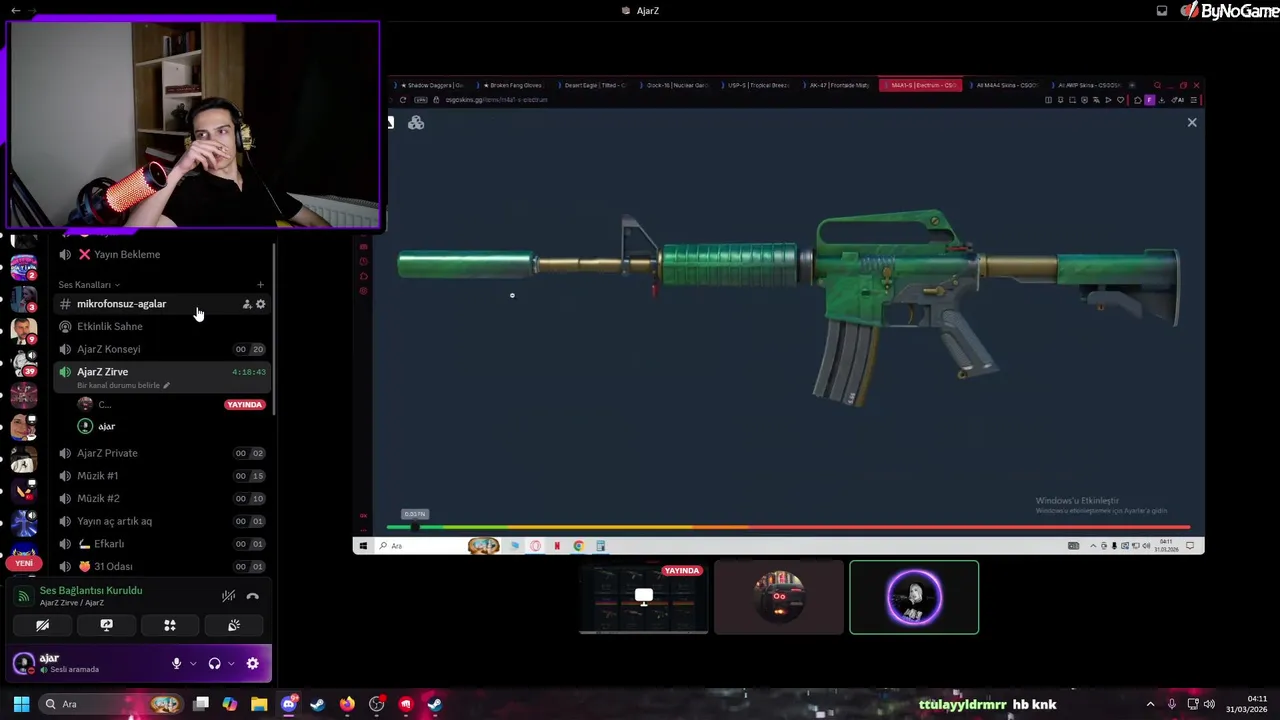Share your screen button
This screenshot has height=720, width=1280.
pos(106,625)
